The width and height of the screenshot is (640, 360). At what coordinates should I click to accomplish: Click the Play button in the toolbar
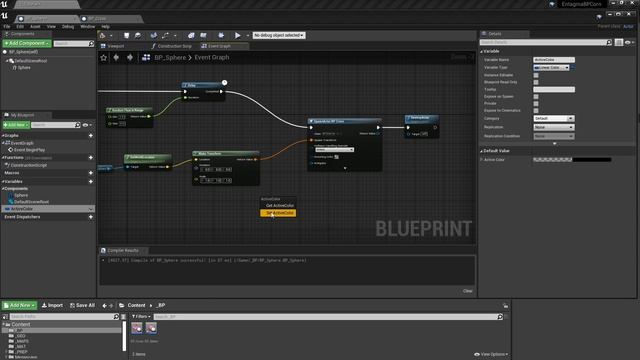pyautogui.click(x=238, y=36)
